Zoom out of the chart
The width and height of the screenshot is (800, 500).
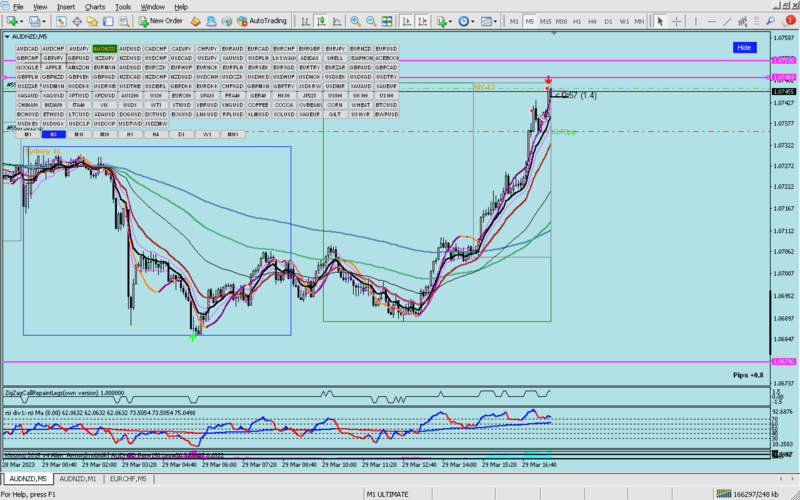pyautogui.click(x=371, y=21)
